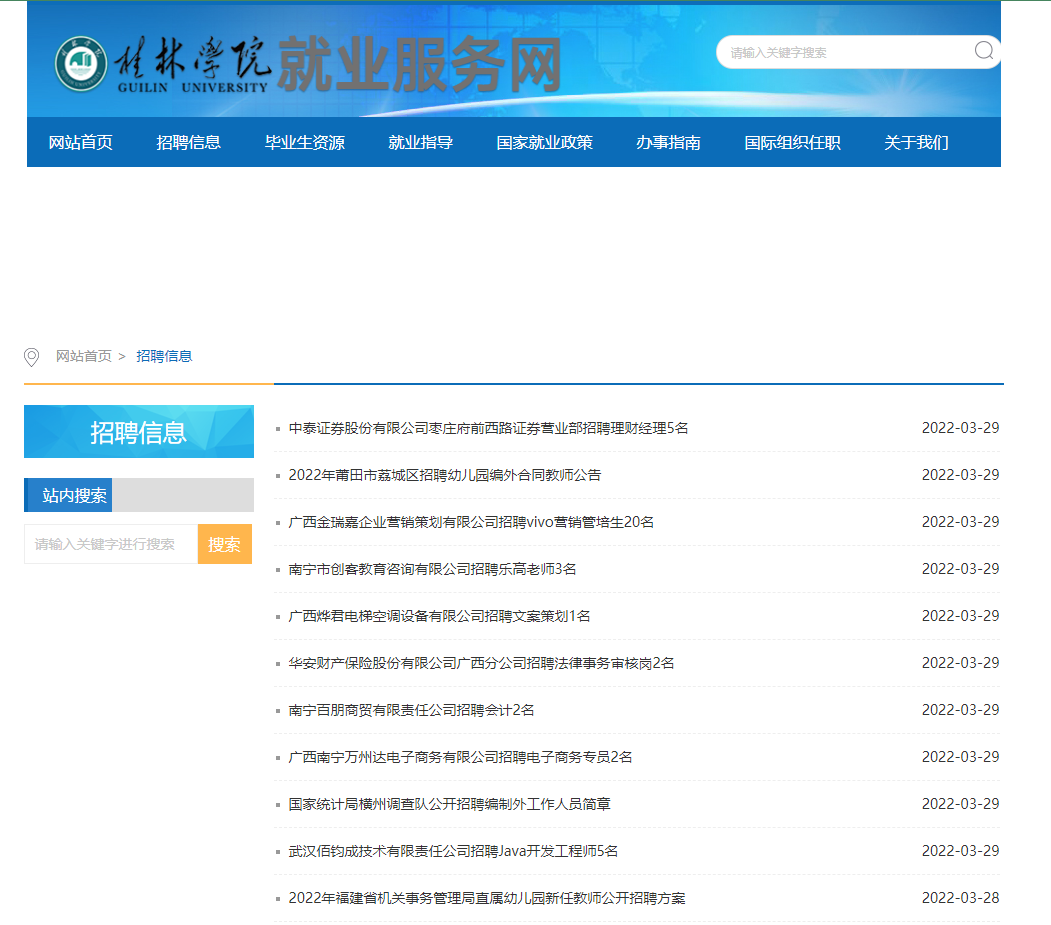This screenshot has height=925, width=1051.
Task: Open 国家就业政策 navigation item
Action: click(x=544, y=142)
